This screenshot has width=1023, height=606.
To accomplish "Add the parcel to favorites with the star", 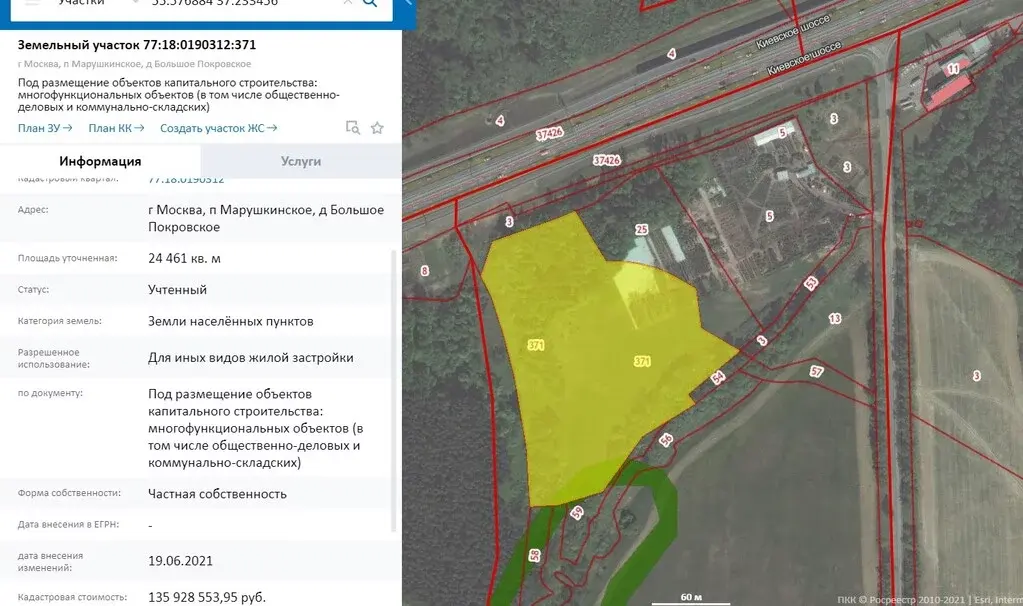I will coord(377,128).
